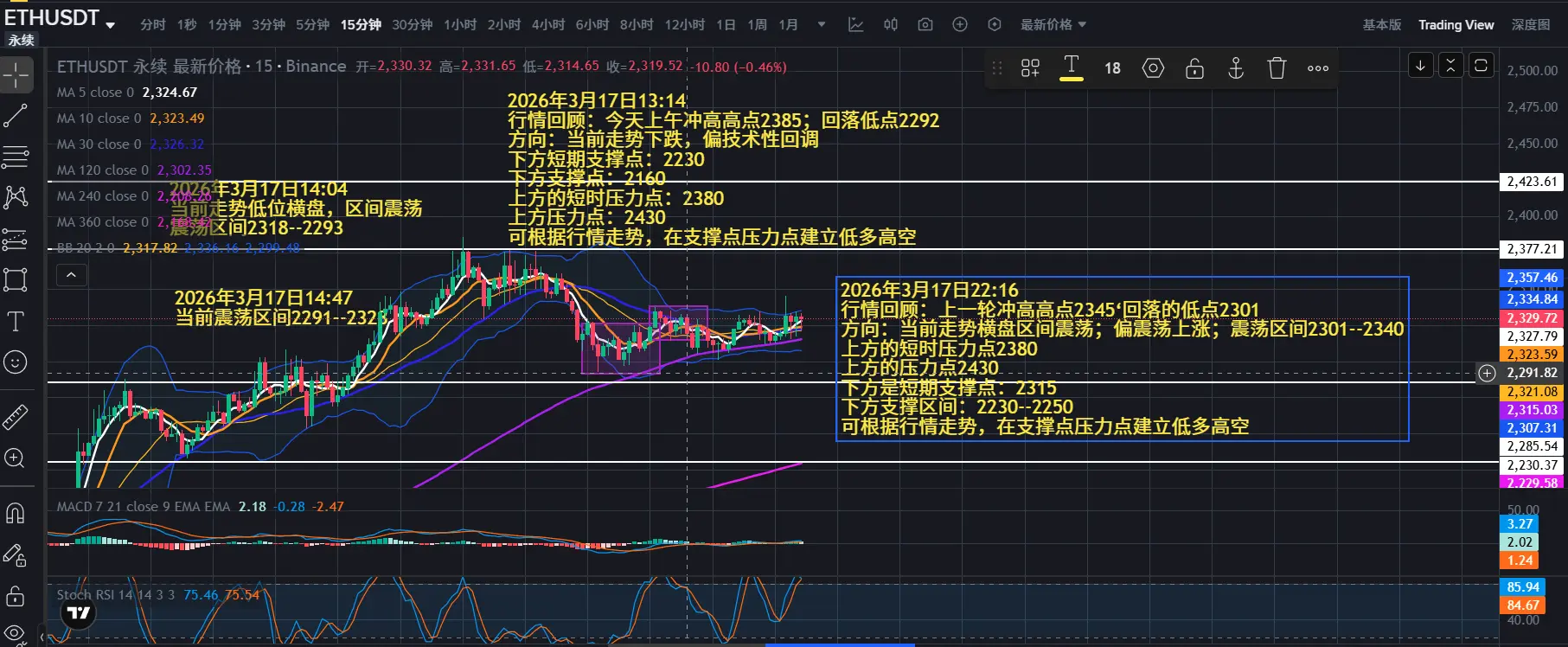This screenshot has width=1568, height=647.
Task: Toggle stay in drawing mode pencil-lock
Action: [16, 555]
